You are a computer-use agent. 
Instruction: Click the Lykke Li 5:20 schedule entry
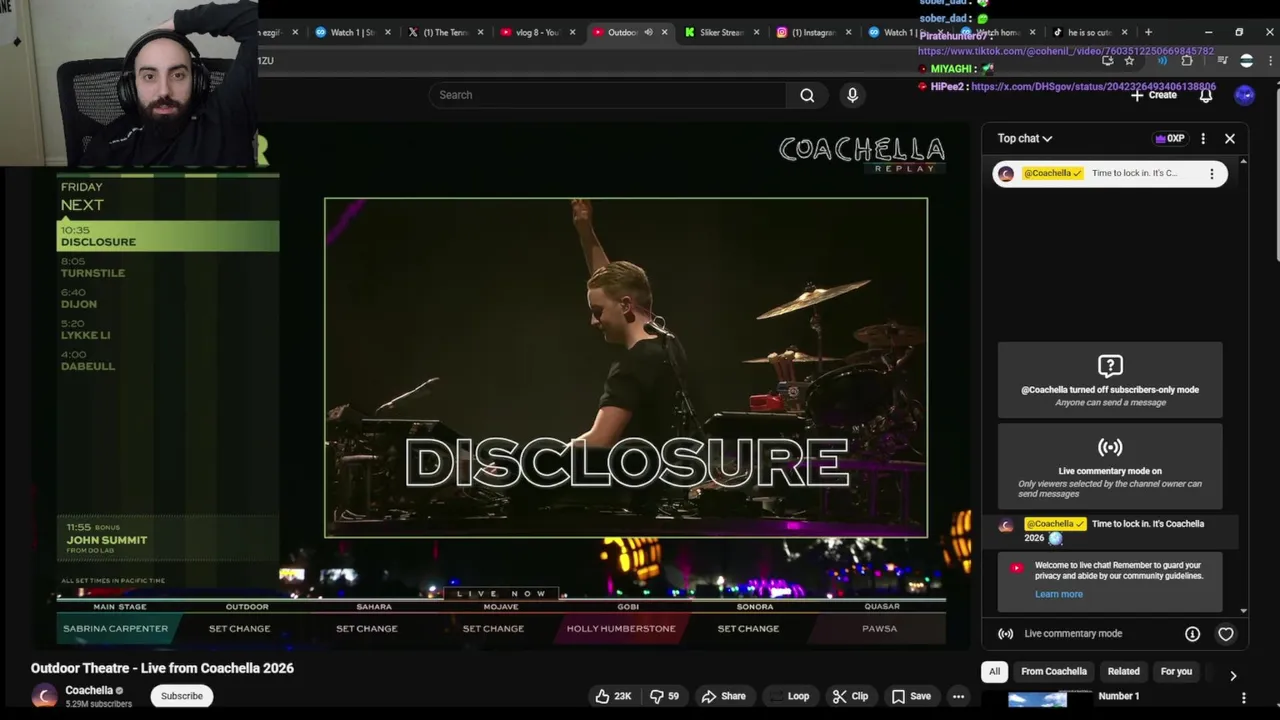click(x=85, y=330)
